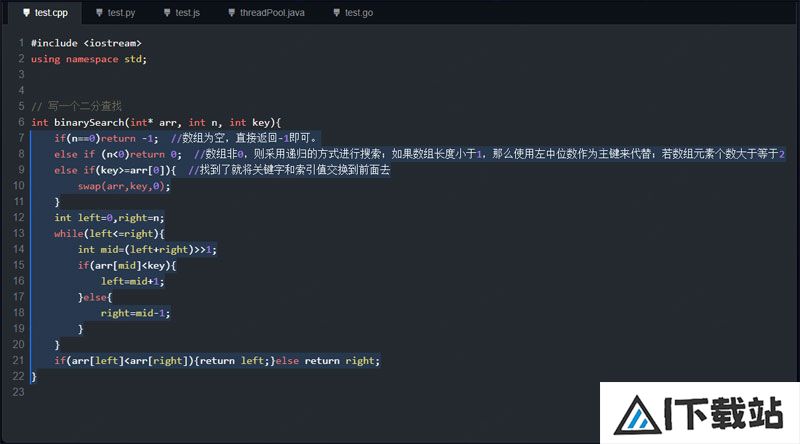Image resolution: width=800 pixels, height=444 pixels.
Task: Click the 'left=mid+1;' assignment
Action: pyautogui.click(x=133, y=281)
